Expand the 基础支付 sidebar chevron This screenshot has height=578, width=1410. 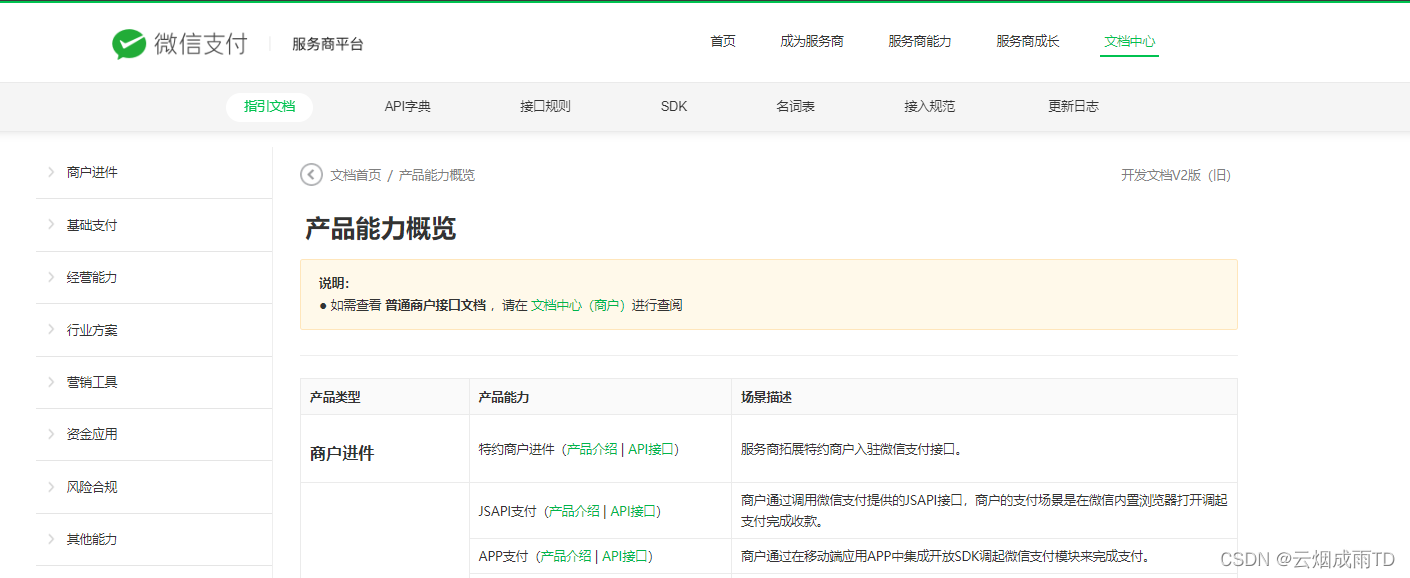[x=51, y=225]
